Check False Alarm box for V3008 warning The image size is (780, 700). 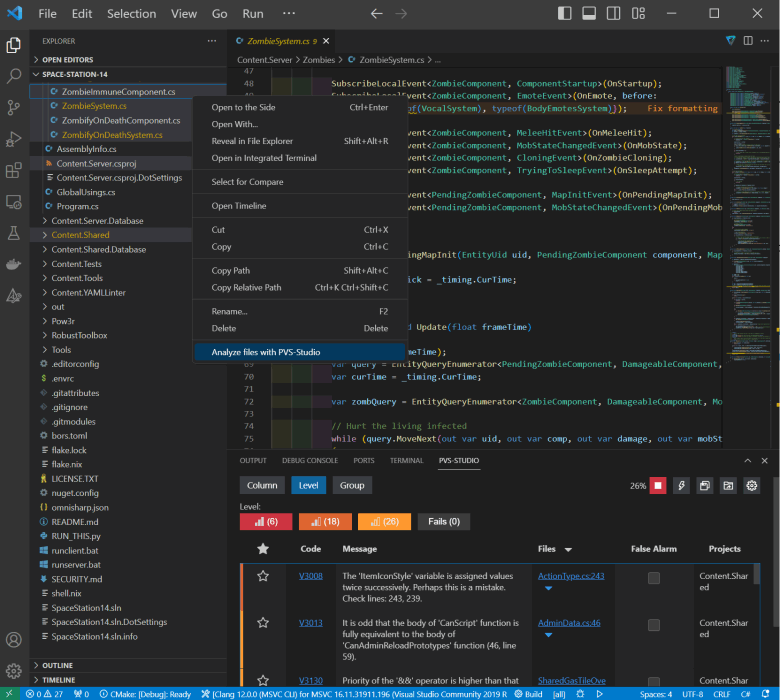(653, 578)
